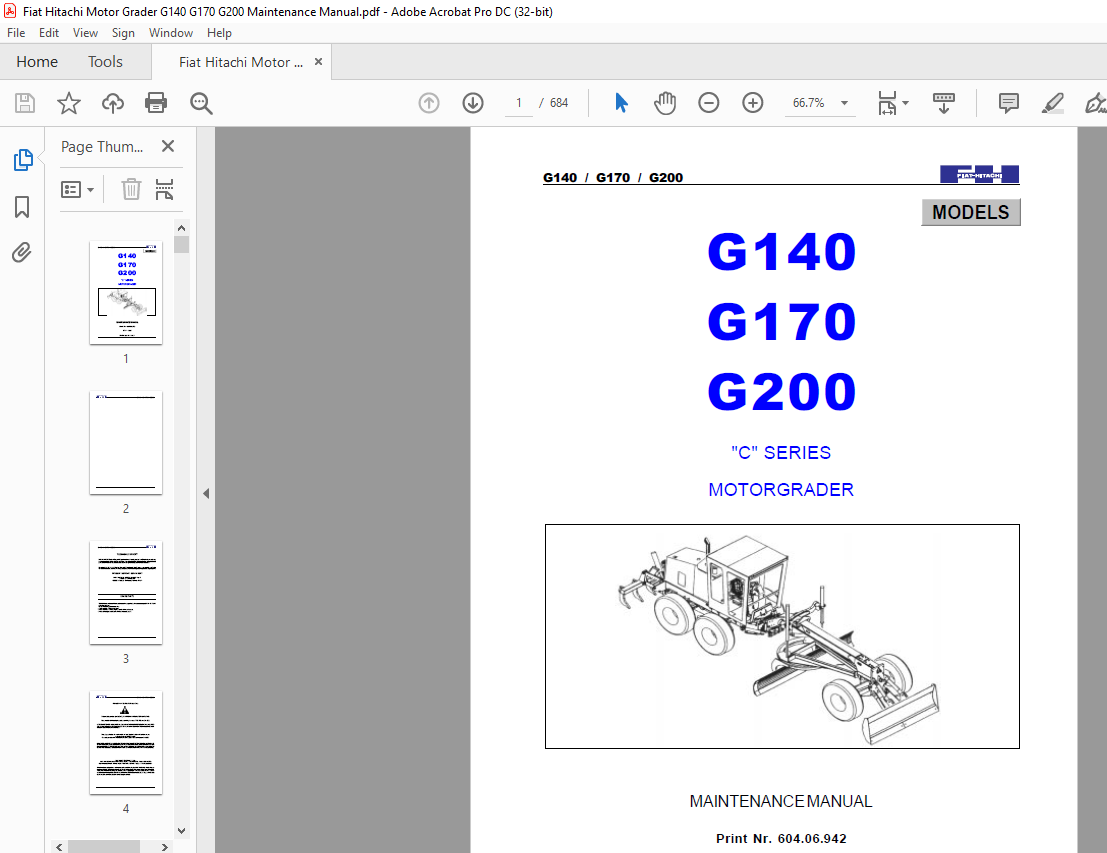Expand fit page options arrow

tap(906, 103)
